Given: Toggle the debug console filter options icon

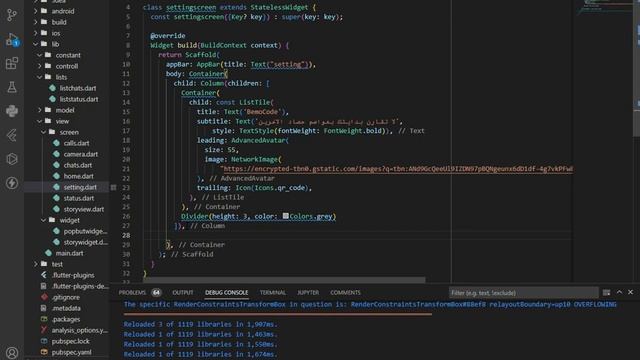Looking at the screenshot, I should click(x=607, y=292).
